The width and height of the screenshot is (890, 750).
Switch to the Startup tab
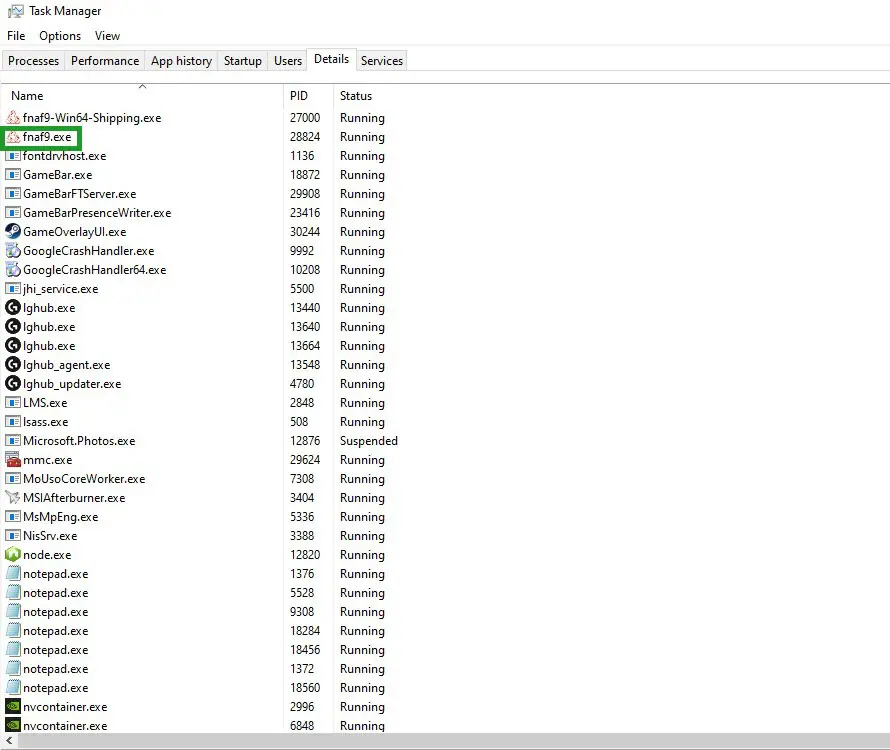coord(243,61)
